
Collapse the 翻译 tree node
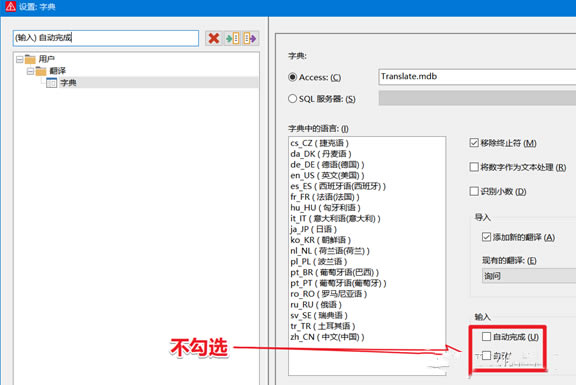tap(30, 71)
